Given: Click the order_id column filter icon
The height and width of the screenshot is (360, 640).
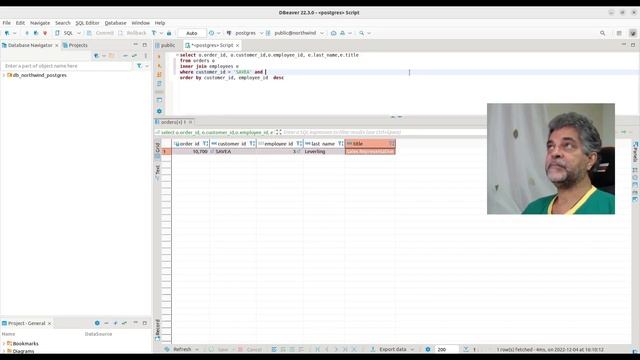Looking at the screenshot, I should (205, 144).
